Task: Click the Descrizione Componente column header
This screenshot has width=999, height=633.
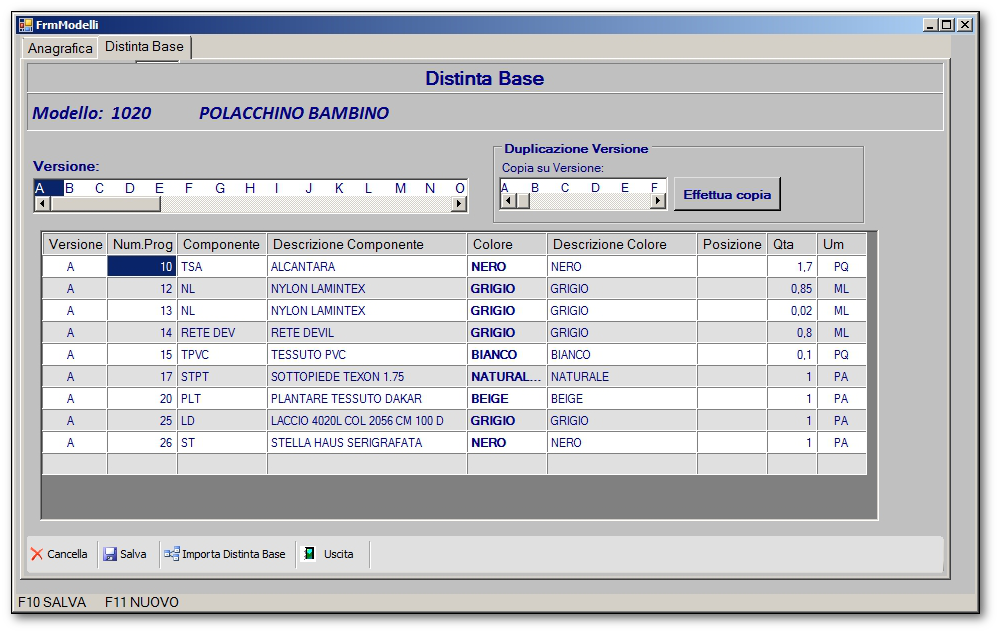Action: [x=367, y=245]
